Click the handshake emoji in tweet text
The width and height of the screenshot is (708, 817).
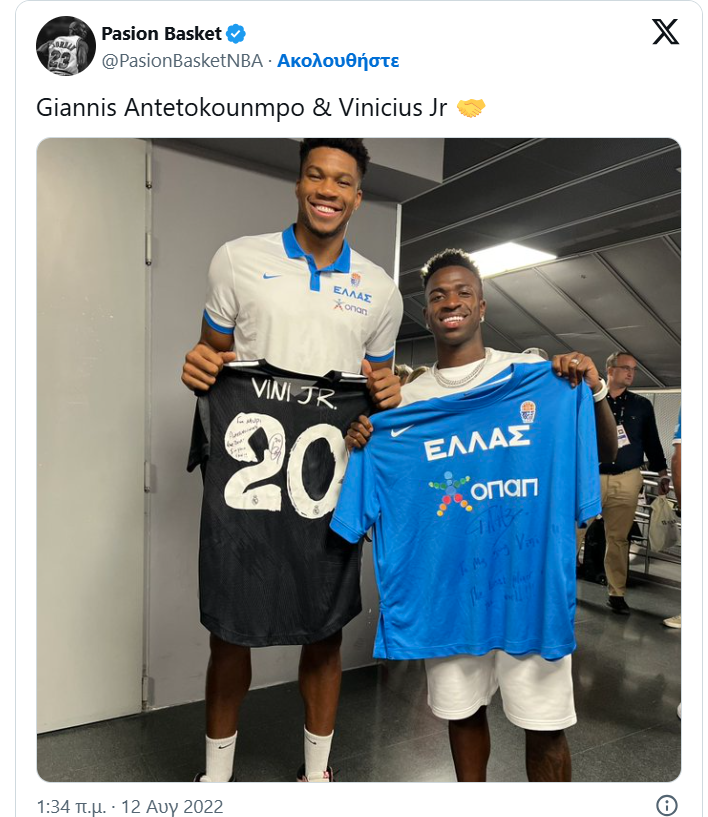[471, 108]
